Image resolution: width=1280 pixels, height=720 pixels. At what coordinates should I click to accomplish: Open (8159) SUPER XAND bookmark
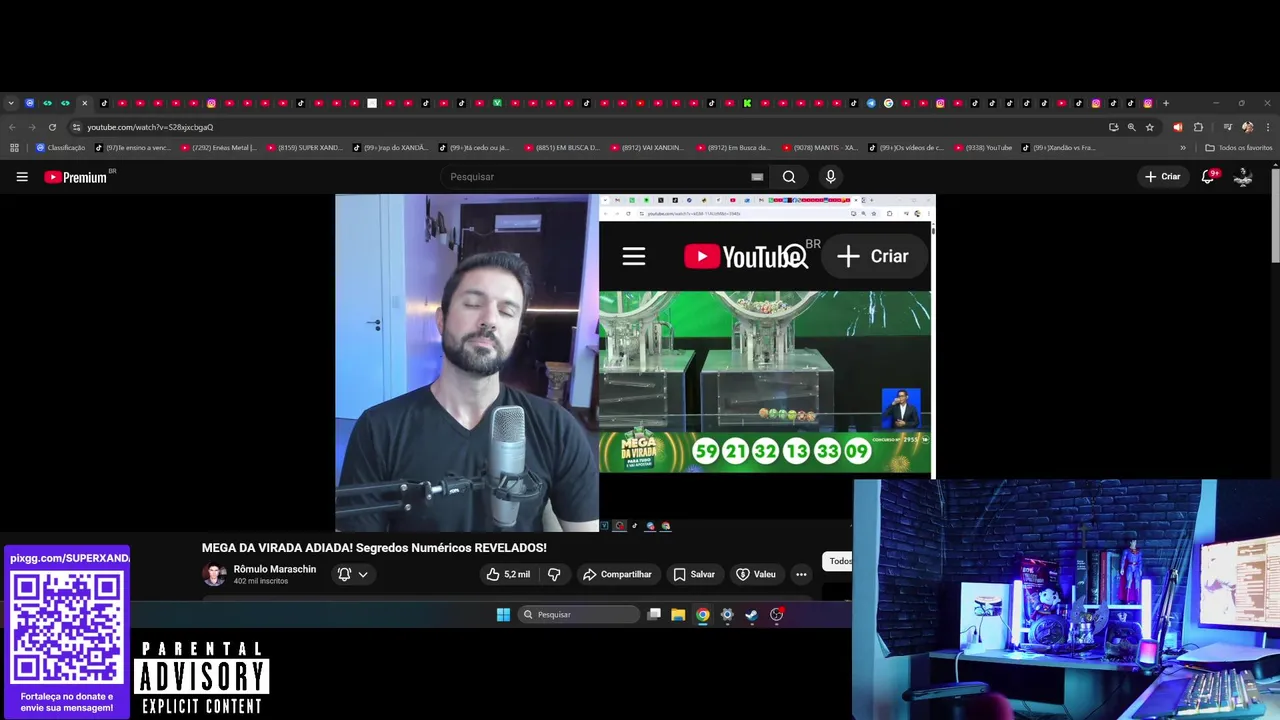(x=304, y=148)
